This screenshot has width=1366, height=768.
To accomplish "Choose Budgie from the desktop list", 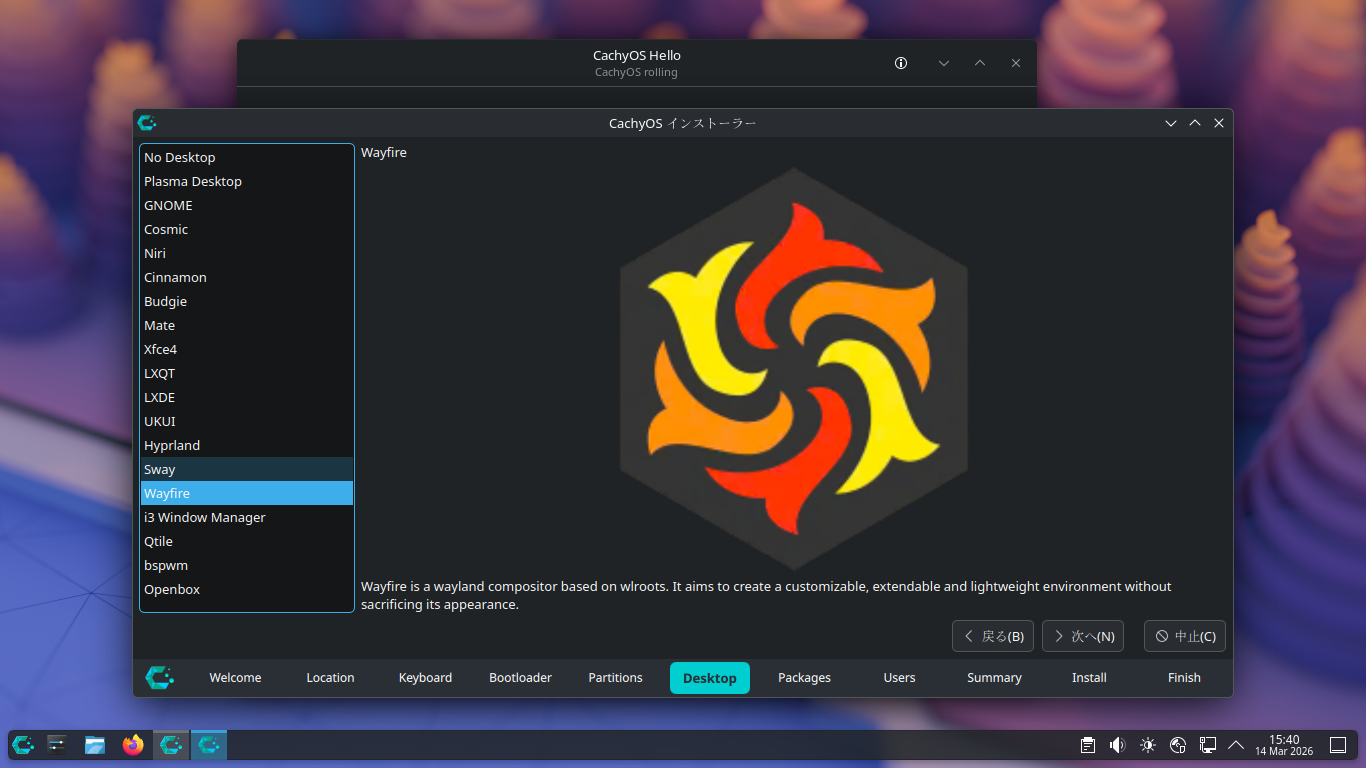I will click(x=247, y=301).
